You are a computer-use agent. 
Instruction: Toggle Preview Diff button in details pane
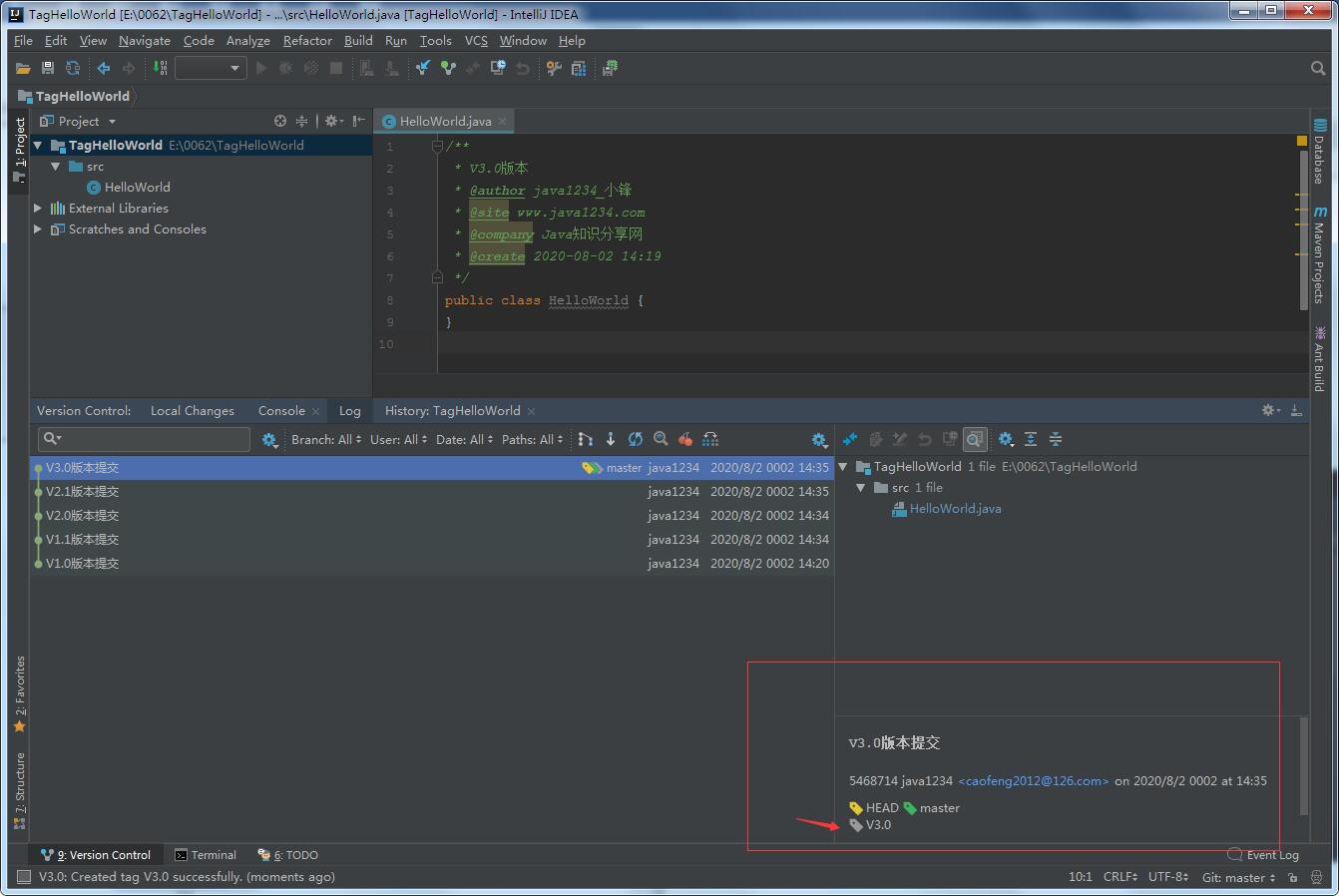tap(975, 439)
